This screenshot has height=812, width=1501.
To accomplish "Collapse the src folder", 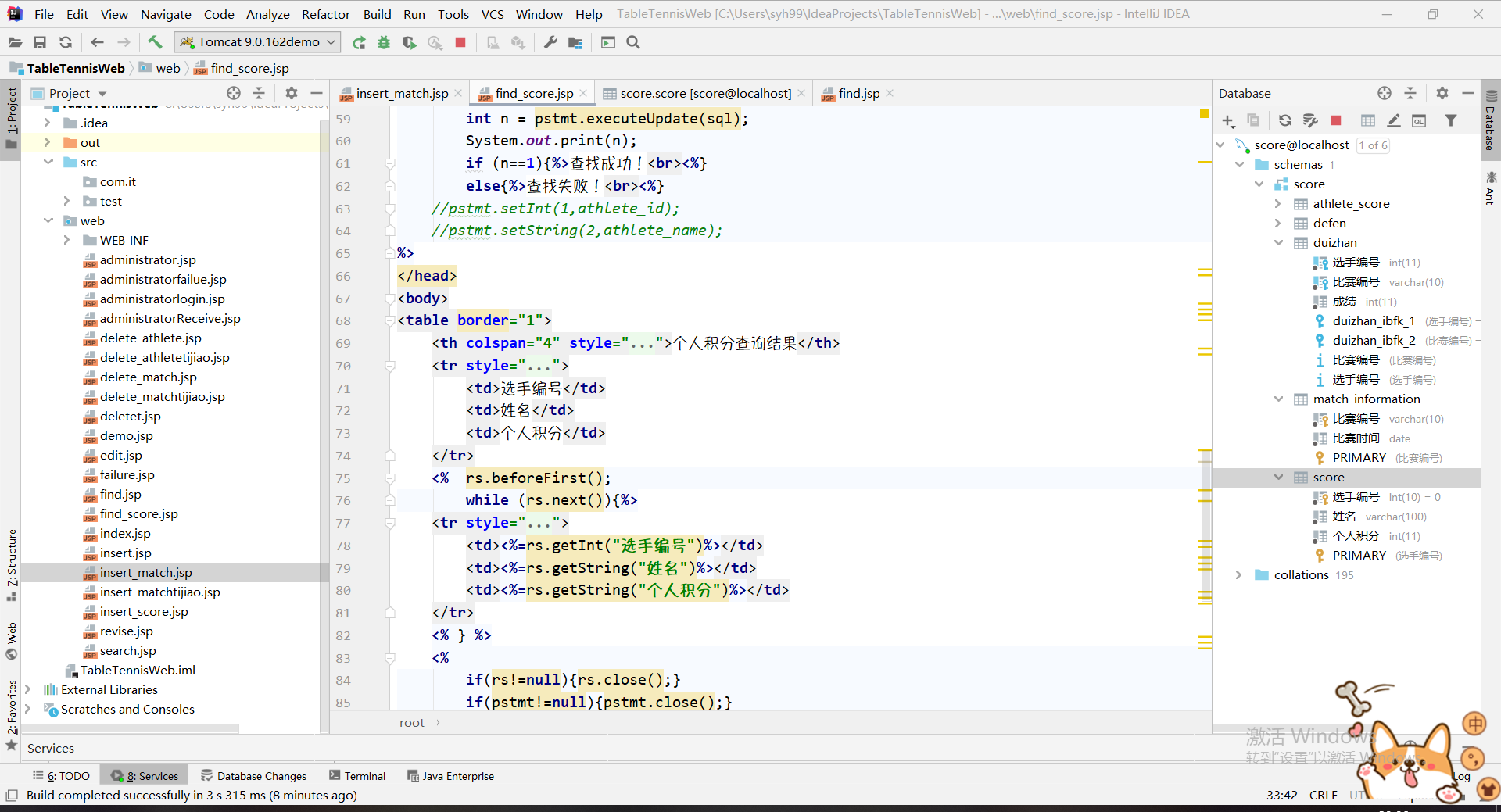I will pyautogui.click(x=48, y=162).
